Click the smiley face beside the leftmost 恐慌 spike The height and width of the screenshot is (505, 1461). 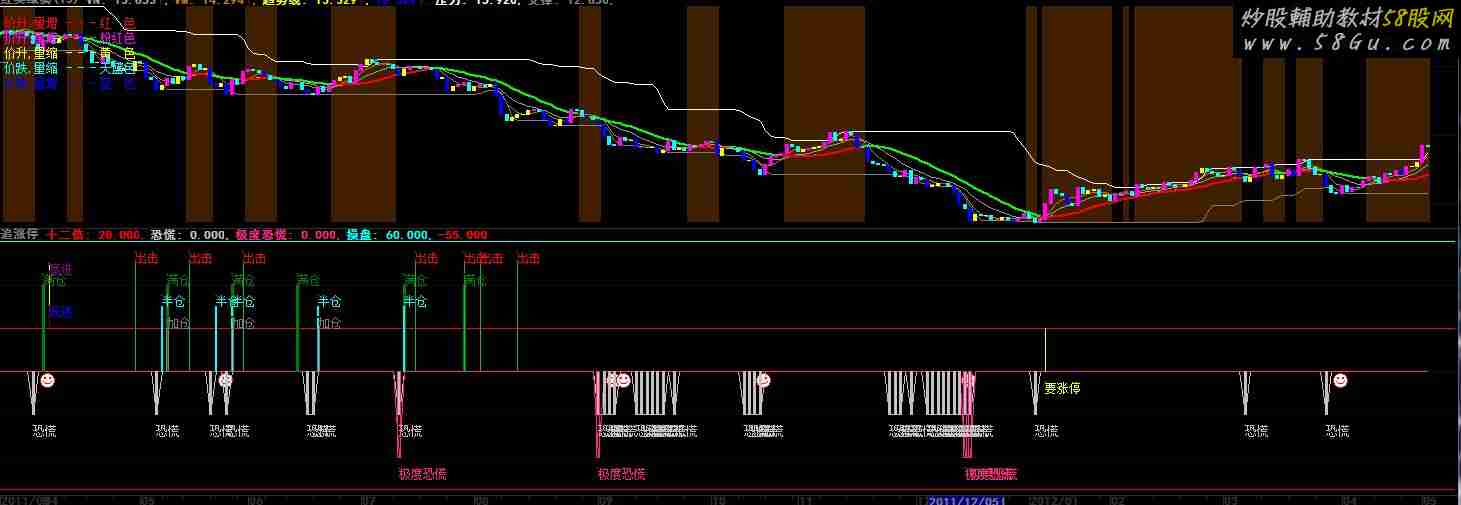coord(47,380)
